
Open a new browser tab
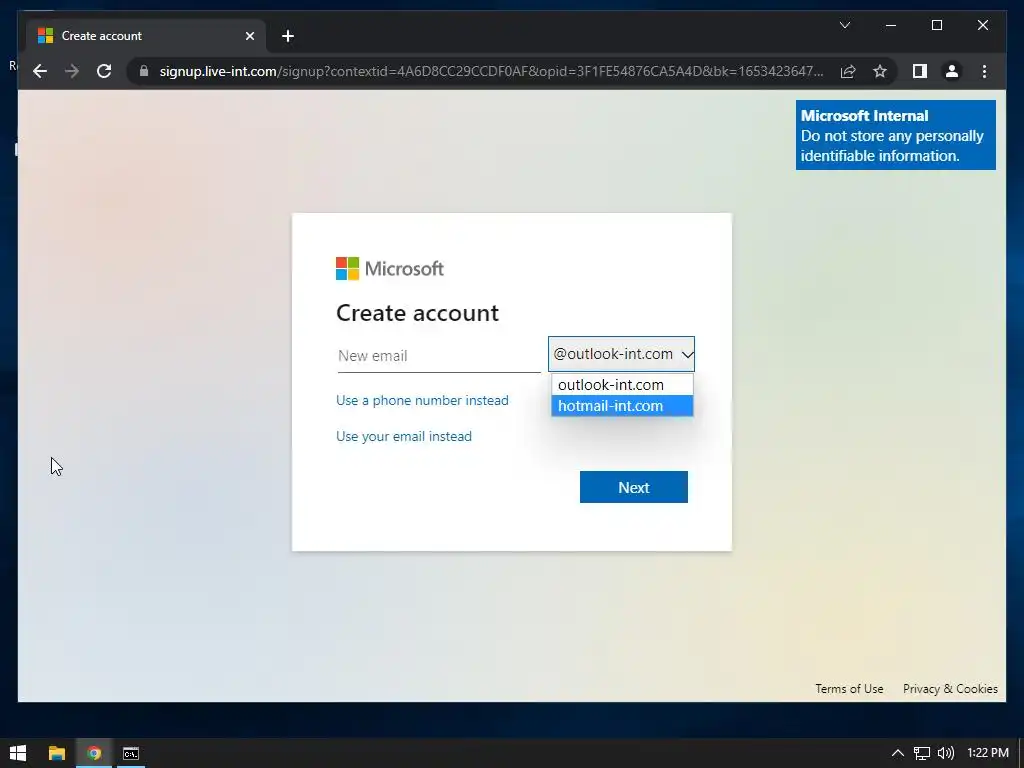(x=287, y=36)
